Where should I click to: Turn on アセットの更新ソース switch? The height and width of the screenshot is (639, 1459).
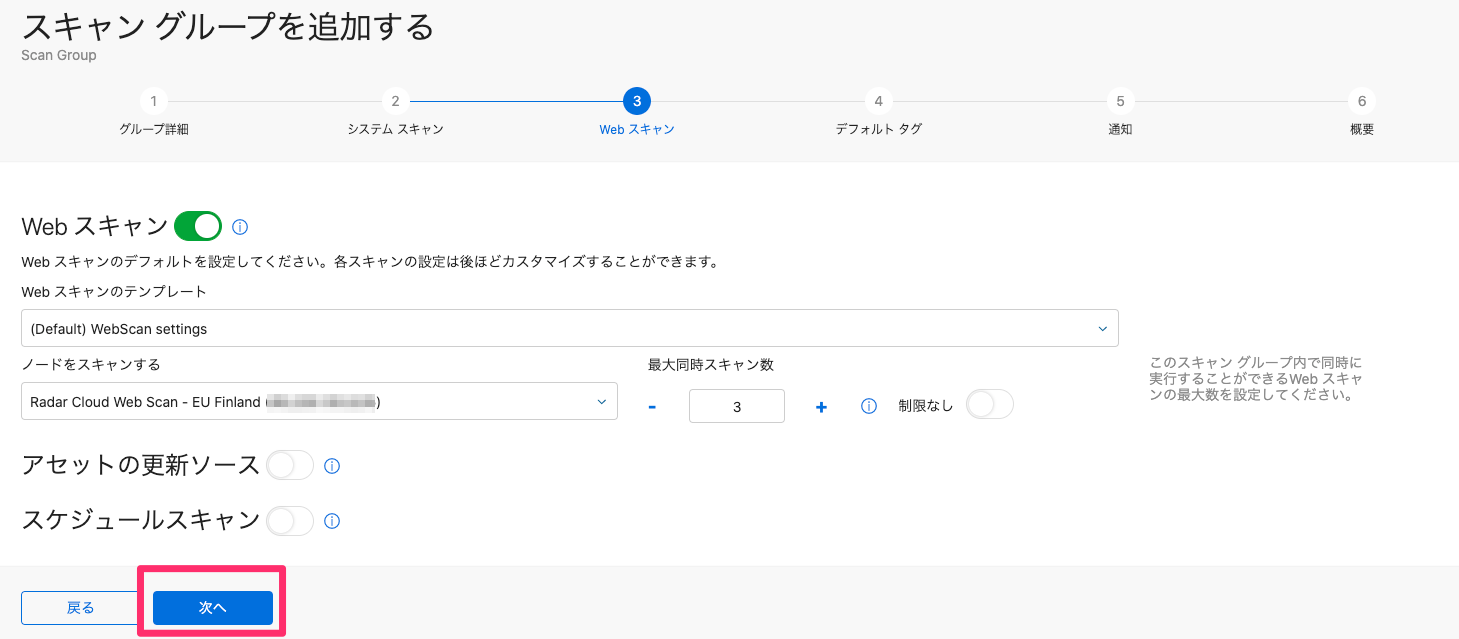click(289, 465)
